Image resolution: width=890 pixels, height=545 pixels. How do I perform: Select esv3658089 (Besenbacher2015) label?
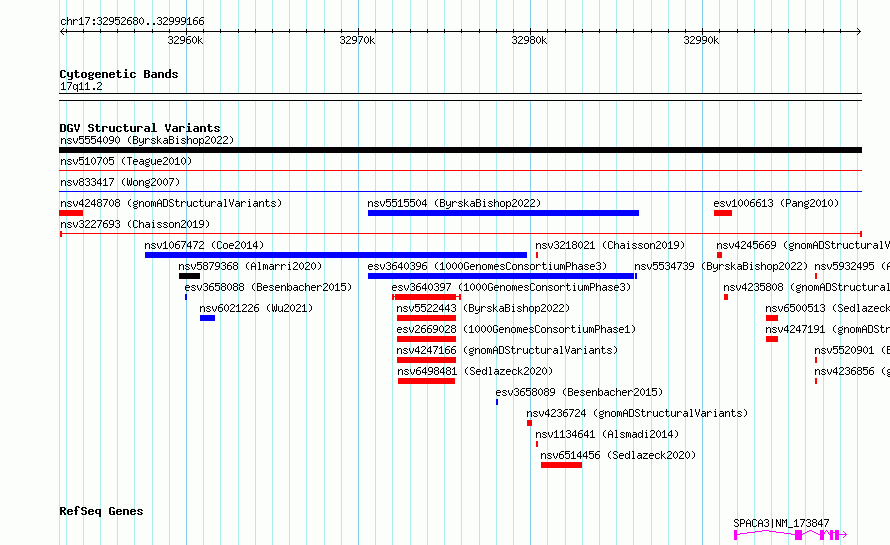click(579, 392)
